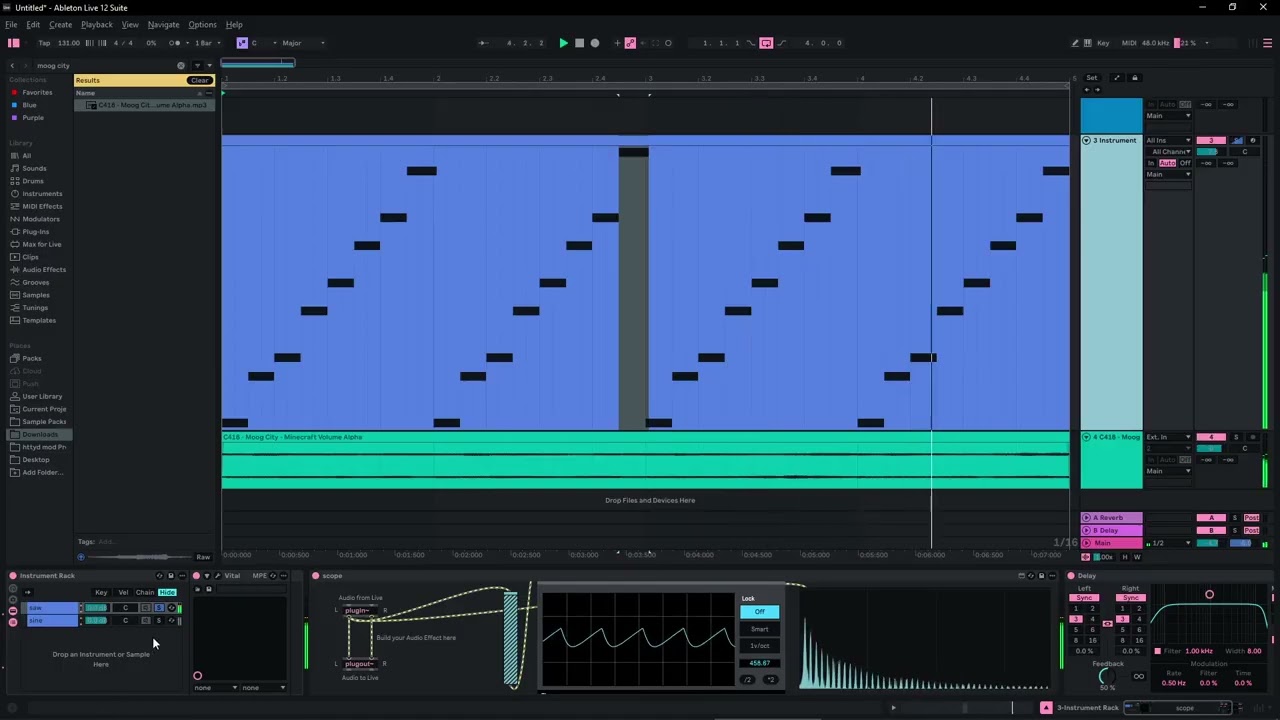The width and height of the screenshot is (1280, 720).
Task: Click the Arrangement Record button
Action: (595, 43)
